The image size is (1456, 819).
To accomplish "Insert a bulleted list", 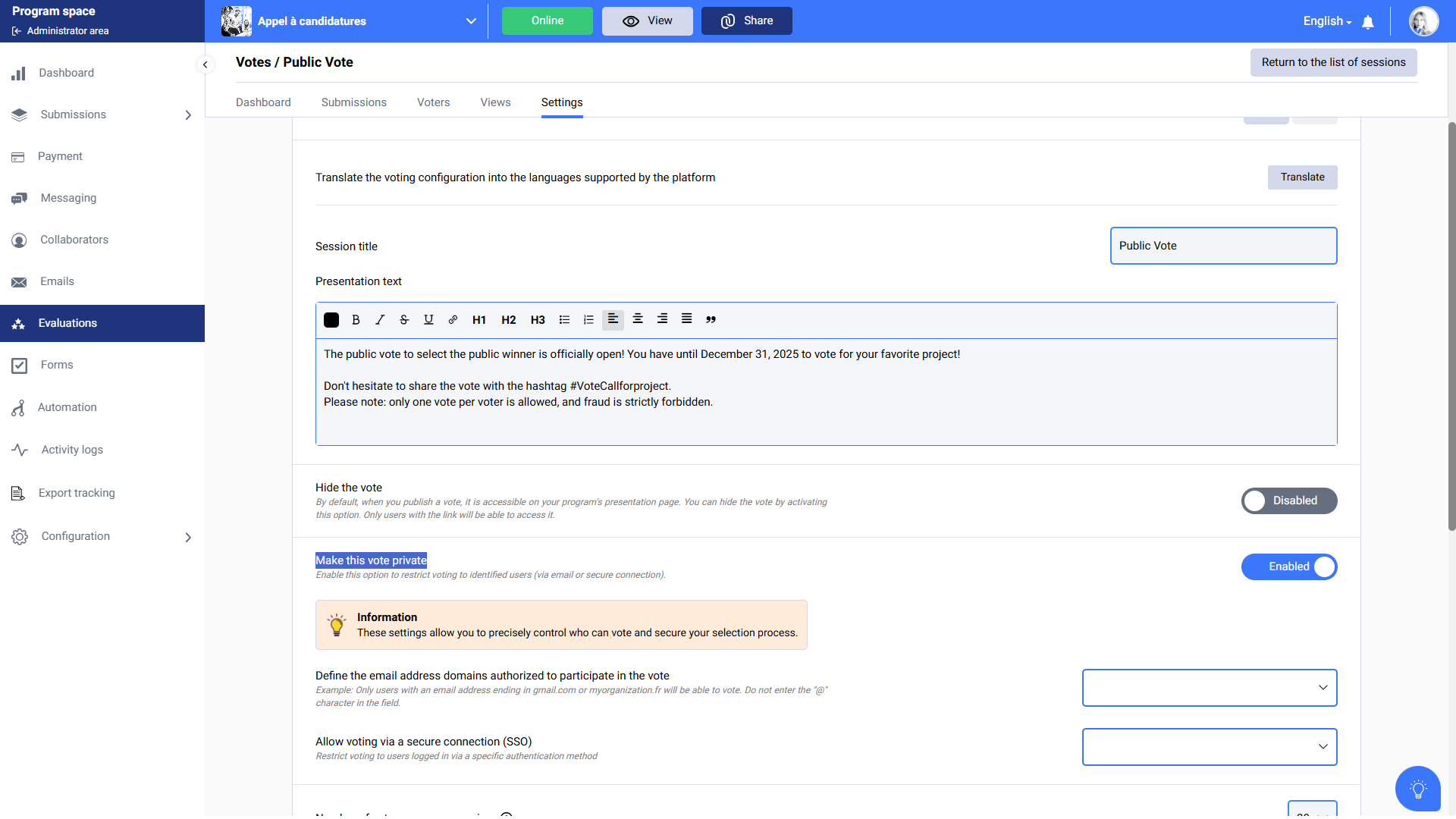I will (564, 320).
